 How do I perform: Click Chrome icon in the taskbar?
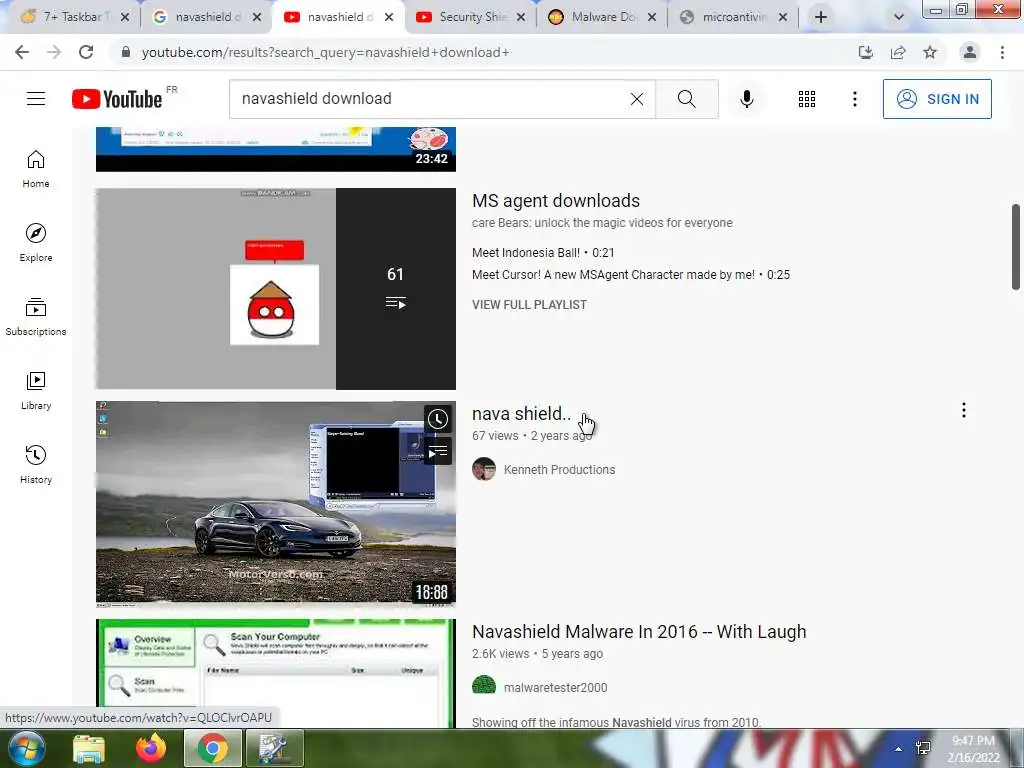(213, 748)
